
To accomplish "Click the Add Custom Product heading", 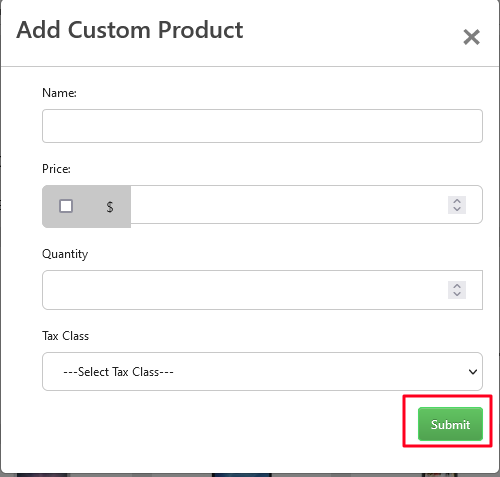I will [x=130, y=30].
